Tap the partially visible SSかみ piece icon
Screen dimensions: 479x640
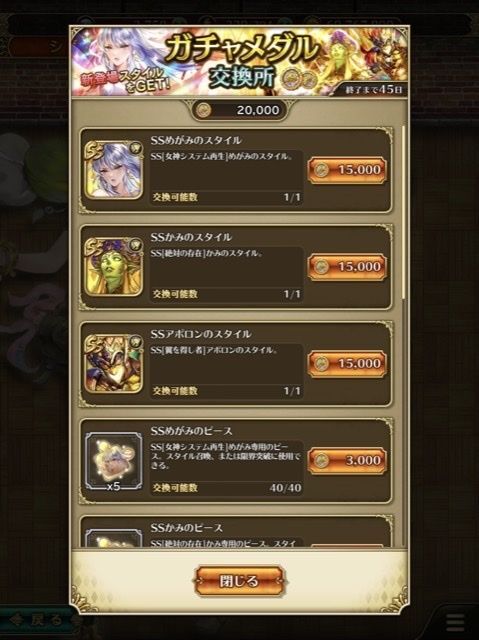pos(113,538)
